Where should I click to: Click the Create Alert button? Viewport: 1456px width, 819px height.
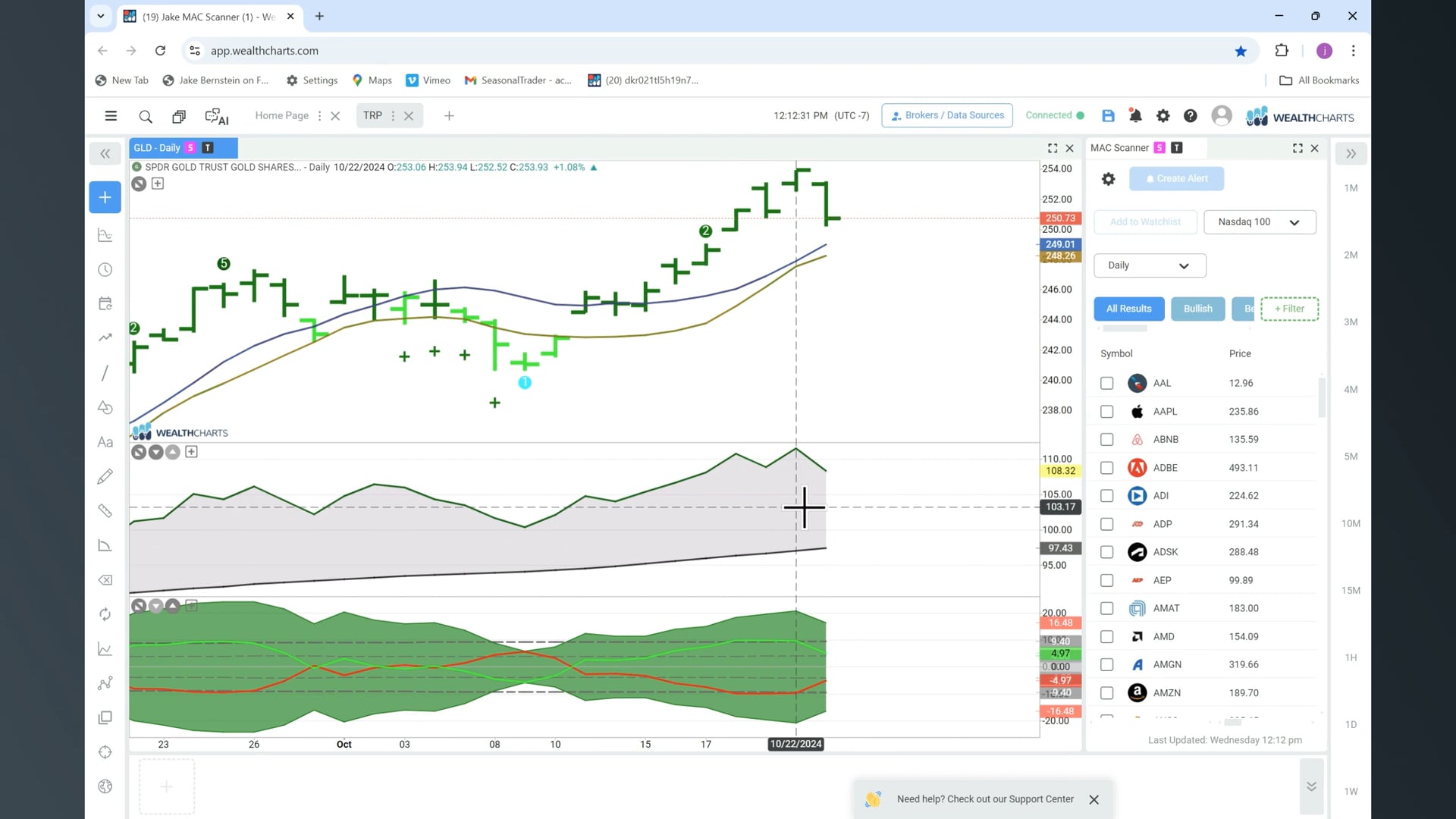(1176, 179)
